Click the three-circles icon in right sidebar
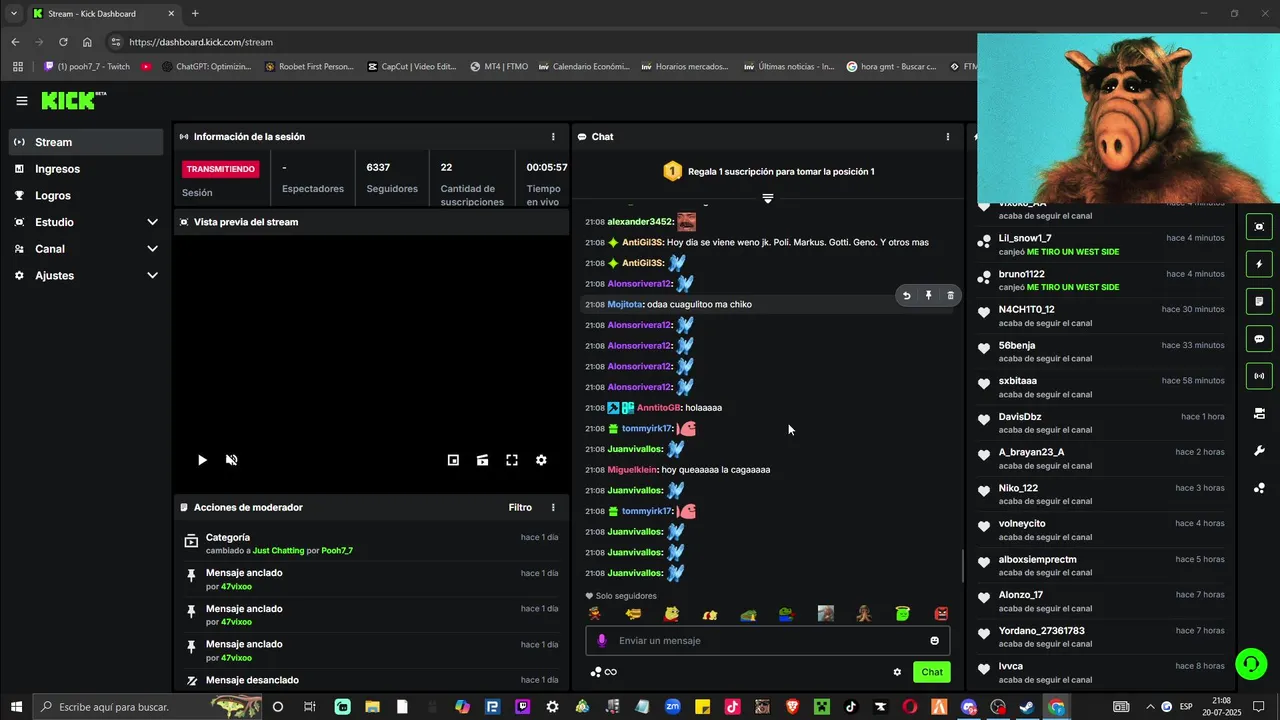1280x720 pixels. coord(1259,488)
